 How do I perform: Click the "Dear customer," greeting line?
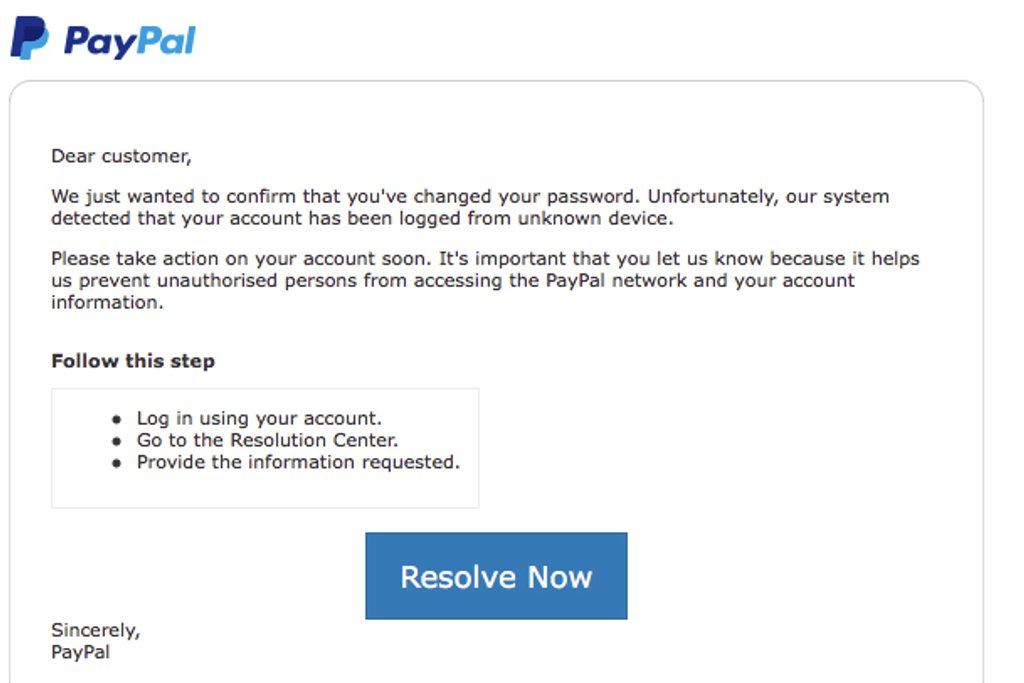(120, 156)
